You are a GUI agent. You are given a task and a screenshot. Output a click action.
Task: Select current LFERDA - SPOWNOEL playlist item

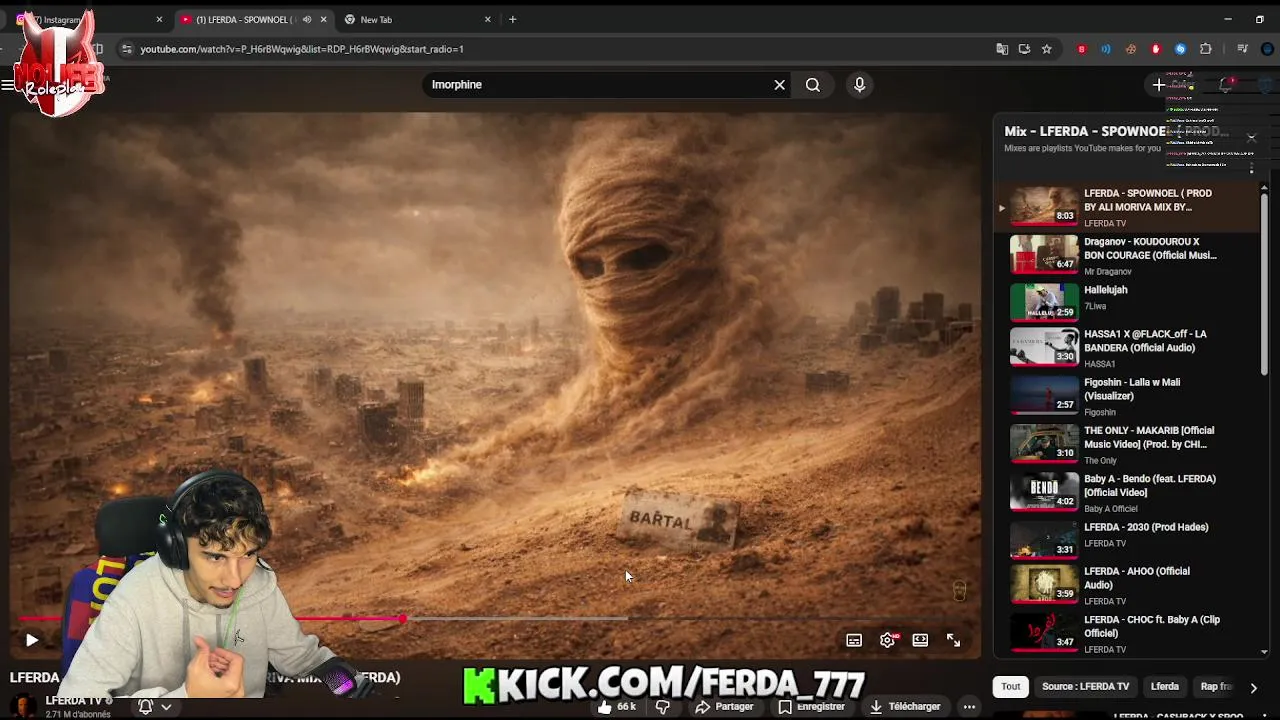point(1127,207)
